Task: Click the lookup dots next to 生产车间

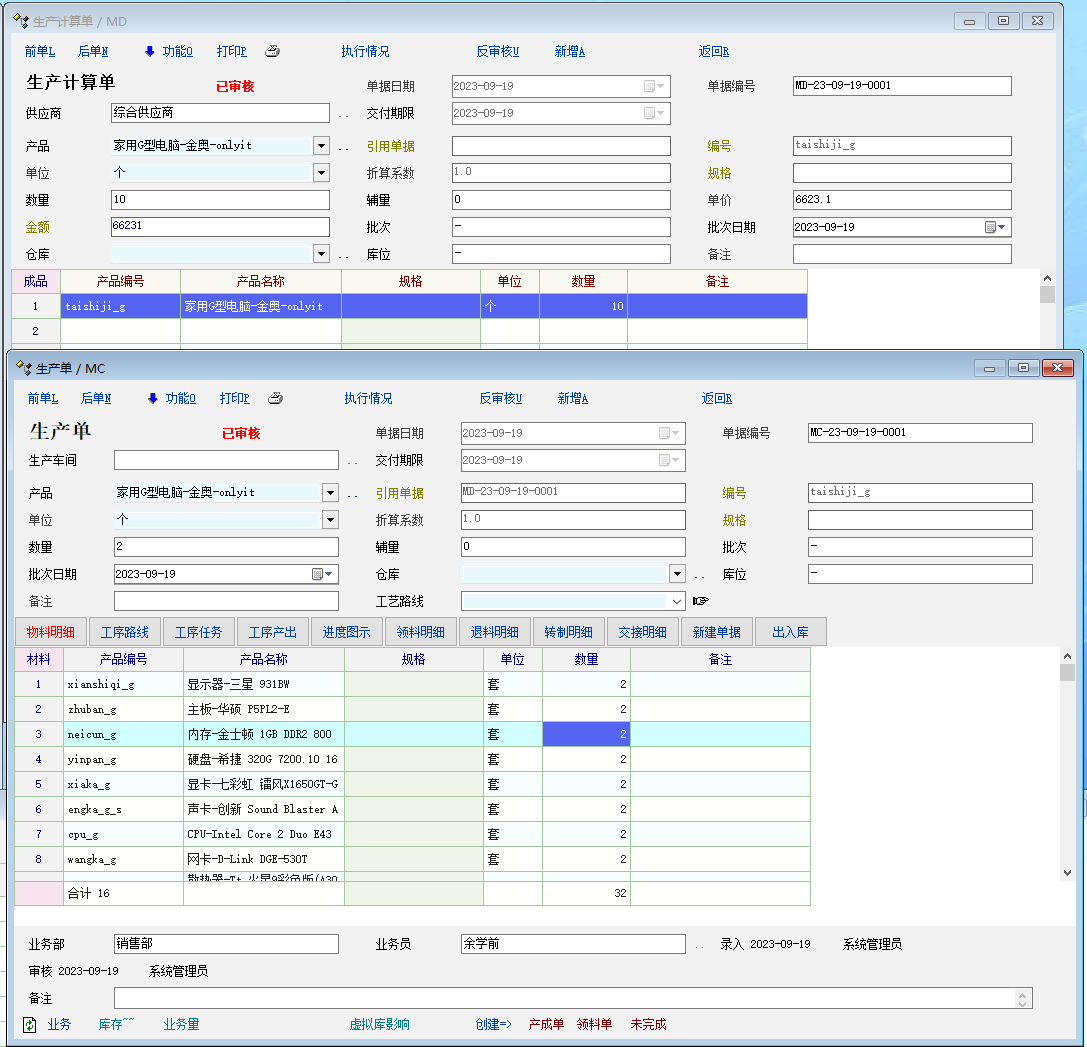Action: click(x=352, y=461)
